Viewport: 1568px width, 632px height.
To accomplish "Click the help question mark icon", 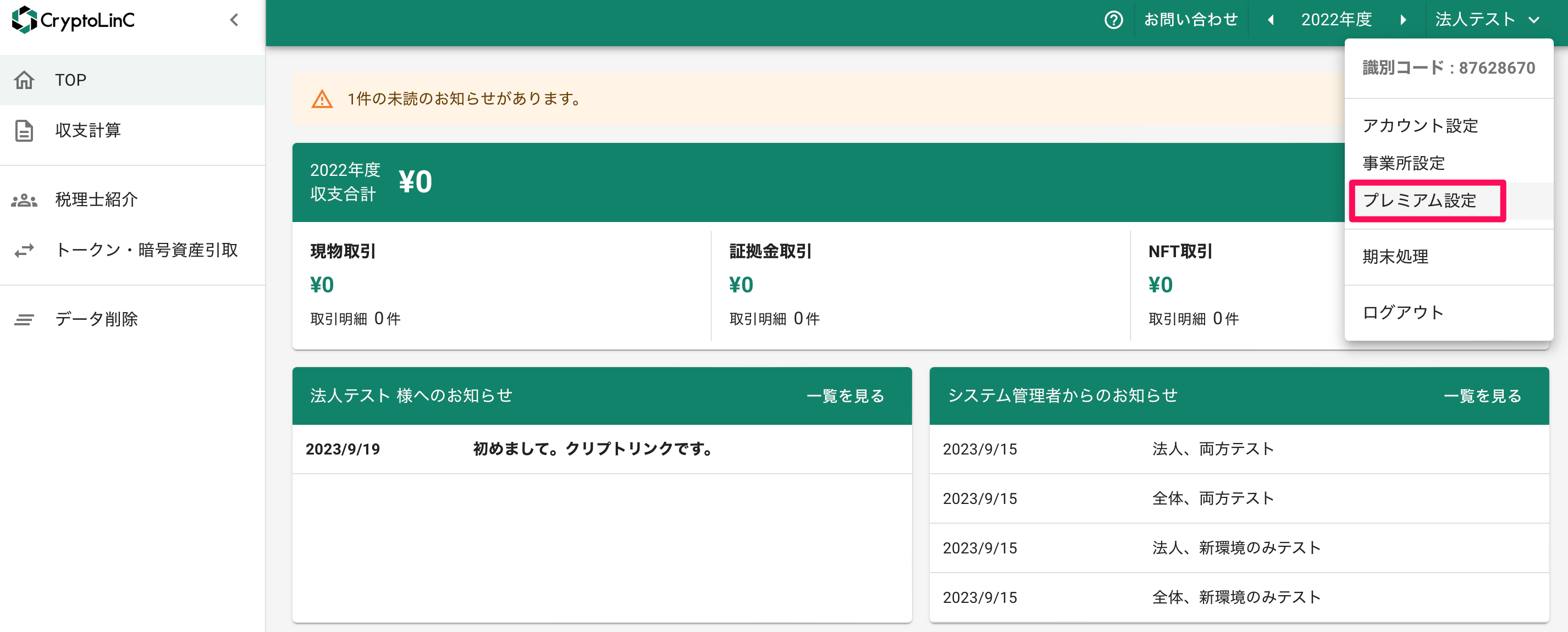I will pos(1113,20).
